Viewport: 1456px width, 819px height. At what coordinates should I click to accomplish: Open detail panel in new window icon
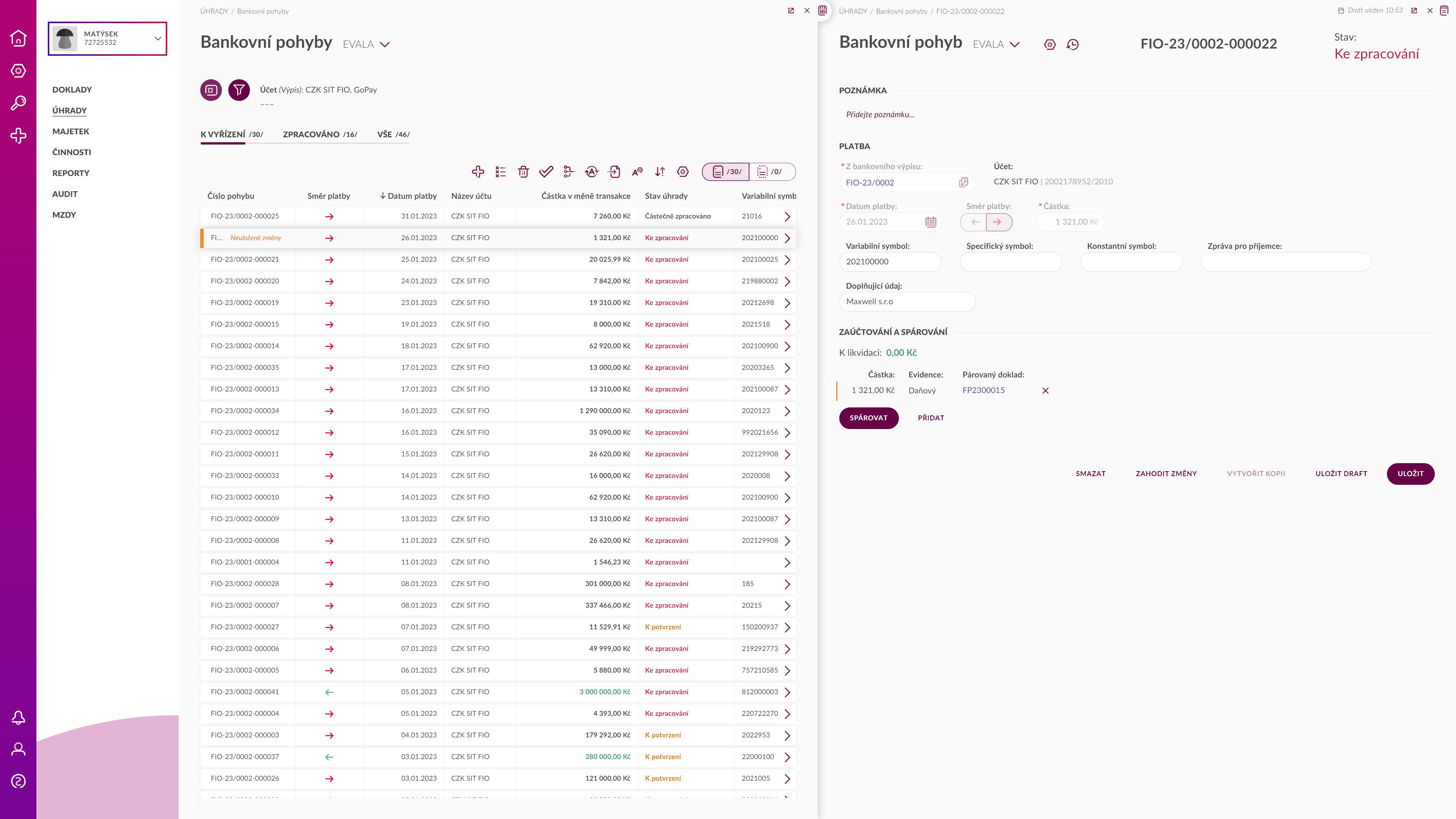point(1414,11)
